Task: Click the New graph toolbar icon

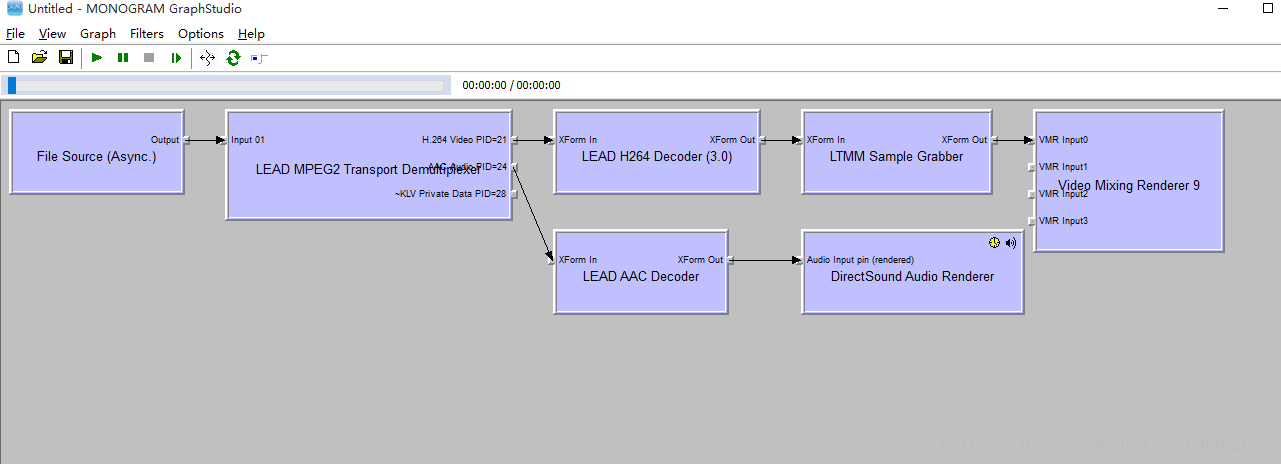Action: tap(14, 58)
